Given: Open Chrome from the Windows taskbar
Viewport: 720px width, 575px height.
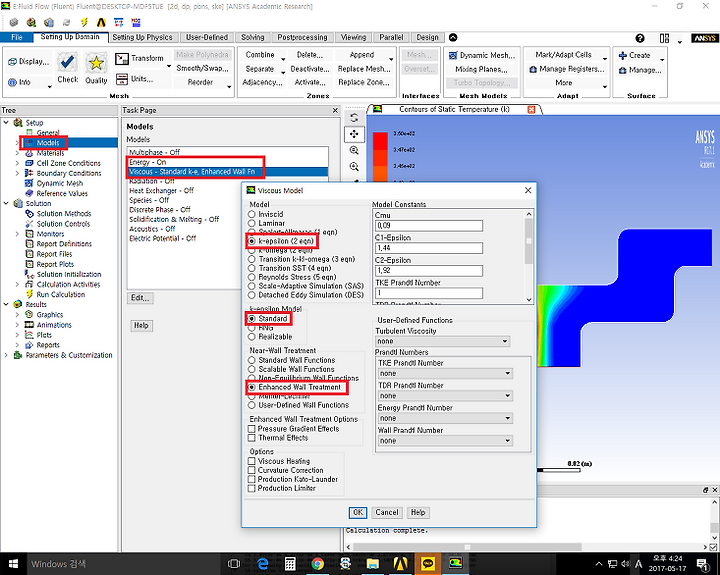Looking at the screenshot, I should 317,564.
